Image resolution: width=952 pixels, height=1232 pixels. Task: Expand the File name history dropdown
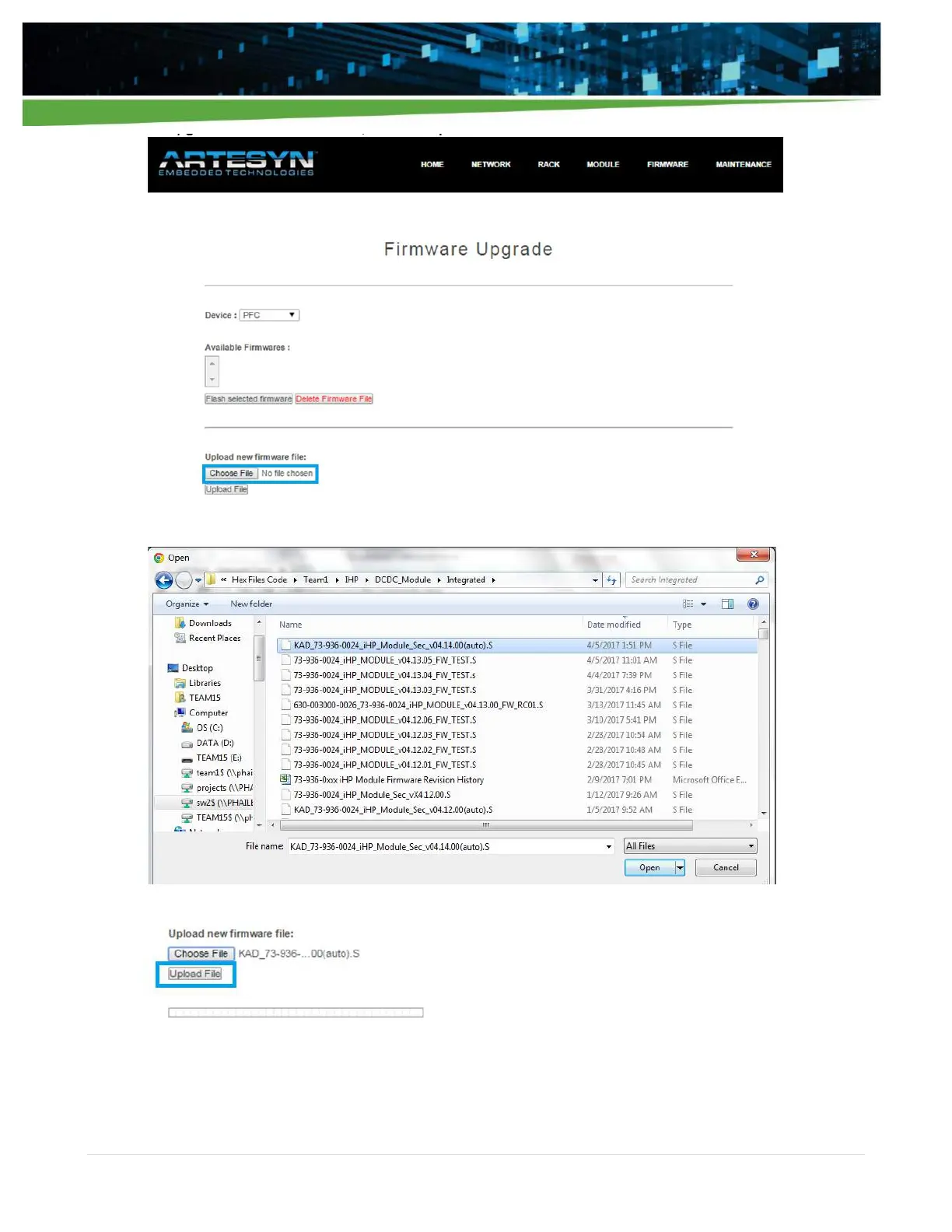pos(609,846)
